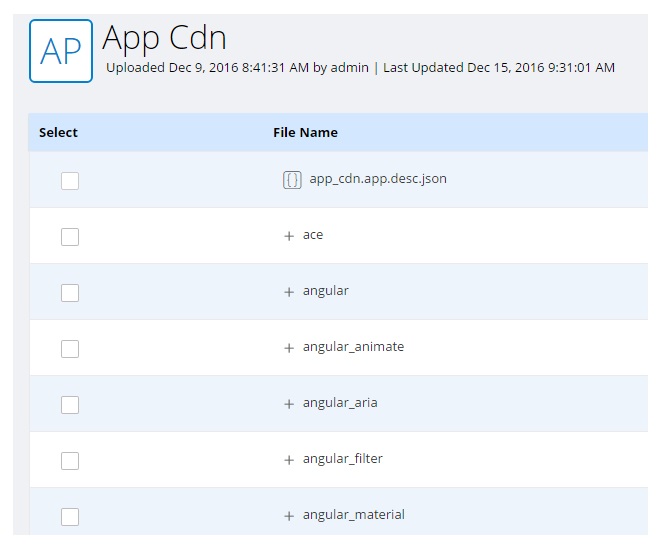Click the ace folder name
The width and height of the screenshot is (664, 555).
[x=313, y=235]
